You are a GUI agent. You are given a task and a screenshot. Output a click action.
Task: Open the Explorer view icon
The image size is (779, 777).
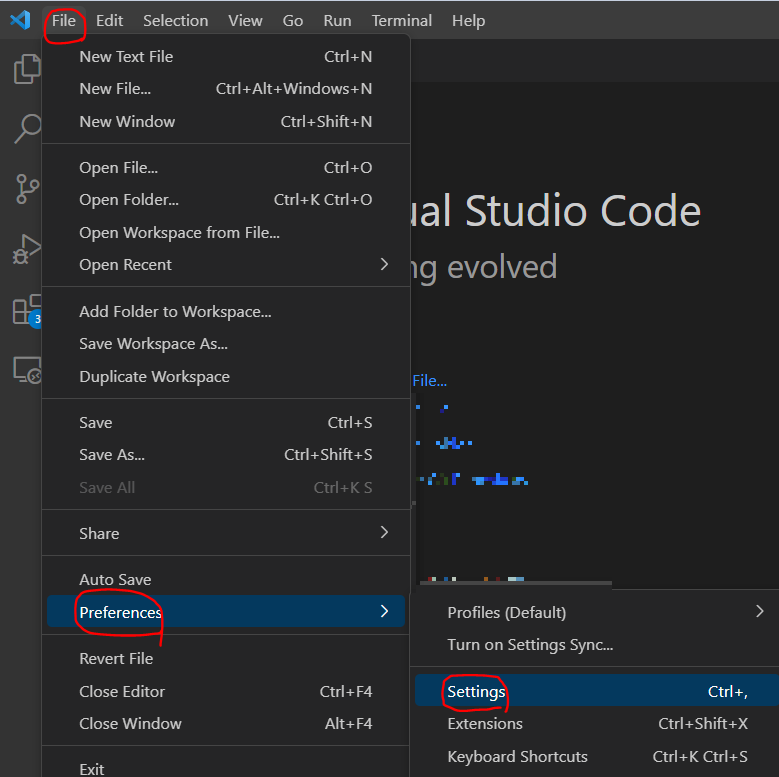click(27, 69)
